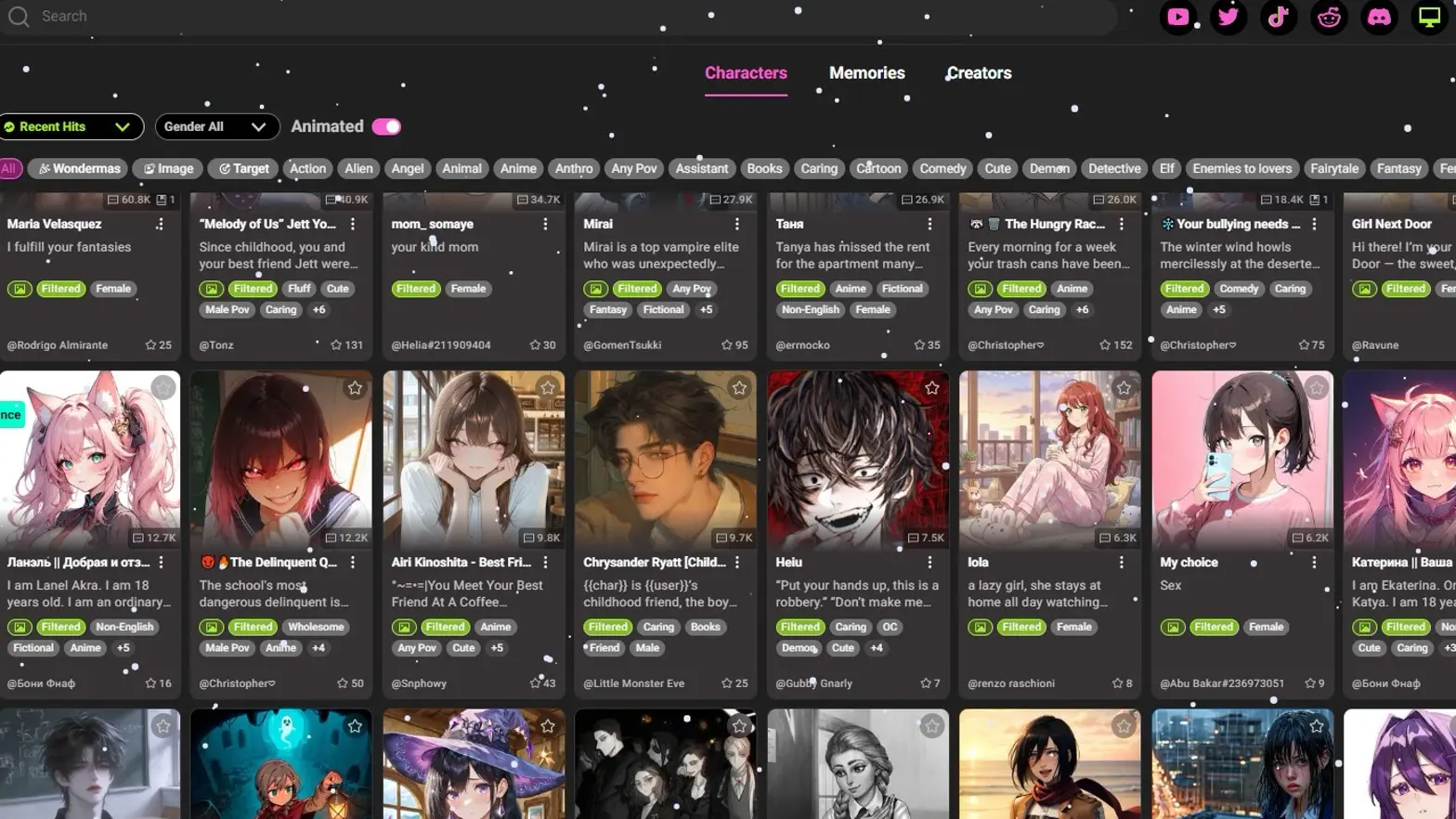Open the Reddit link icon
Image resolution: width=1456 pixels, height=819 pixels.
tap(1329, 17)
